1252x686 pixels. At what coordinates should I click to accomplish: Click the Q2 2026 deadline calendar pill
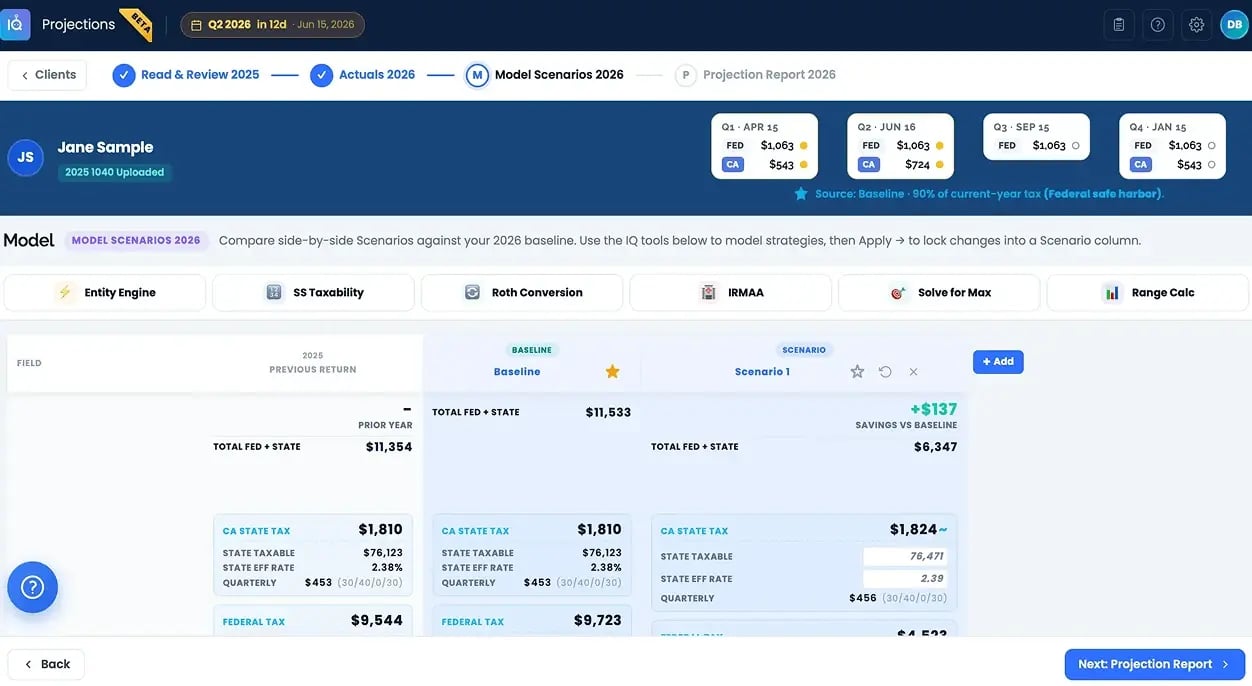pos(272,24)
